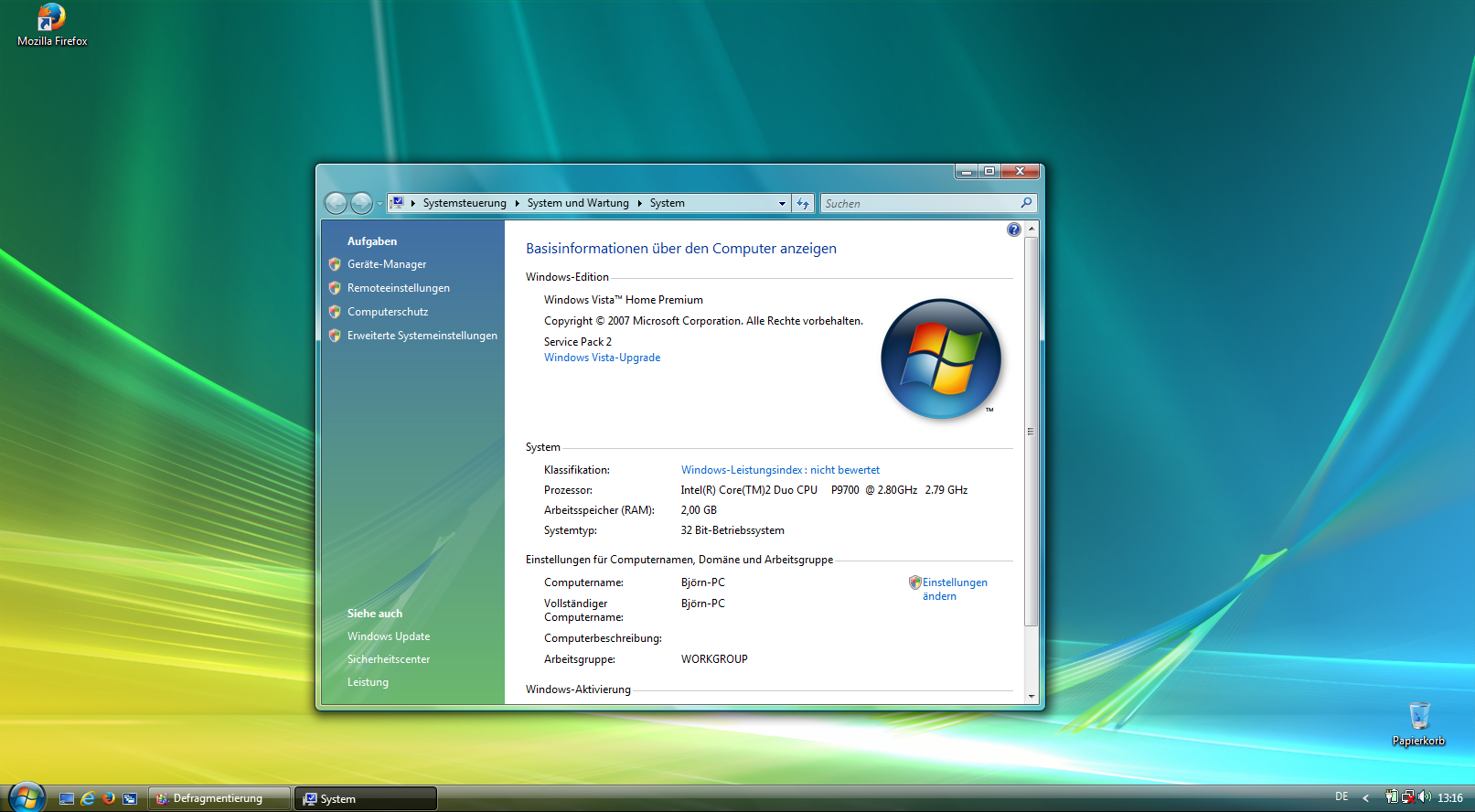Launch Internet Explorer from quick launch

(x=88, y=798)
